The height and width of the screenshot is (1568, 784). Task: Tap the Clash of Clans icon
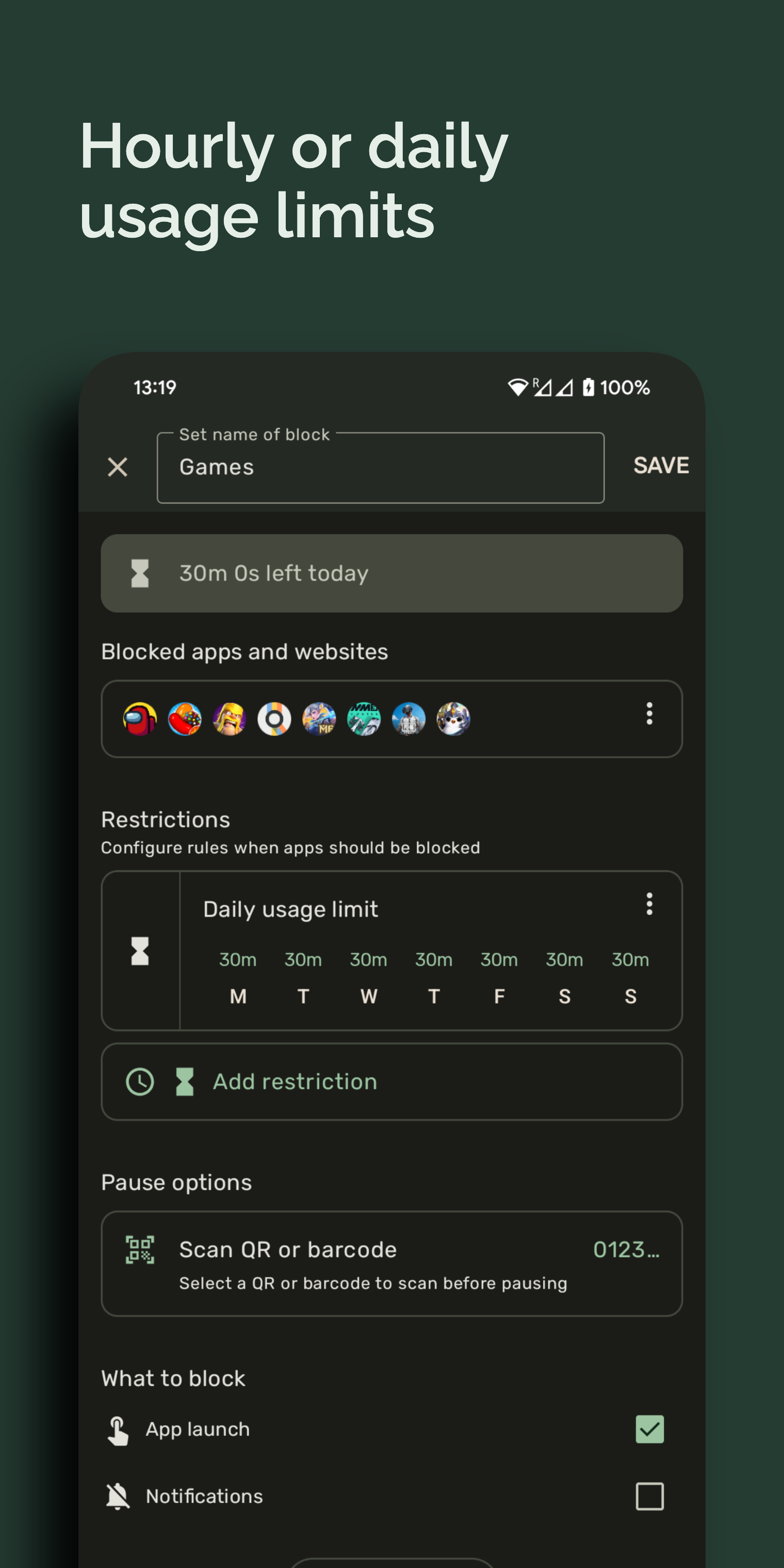click(x=230, y=720)
